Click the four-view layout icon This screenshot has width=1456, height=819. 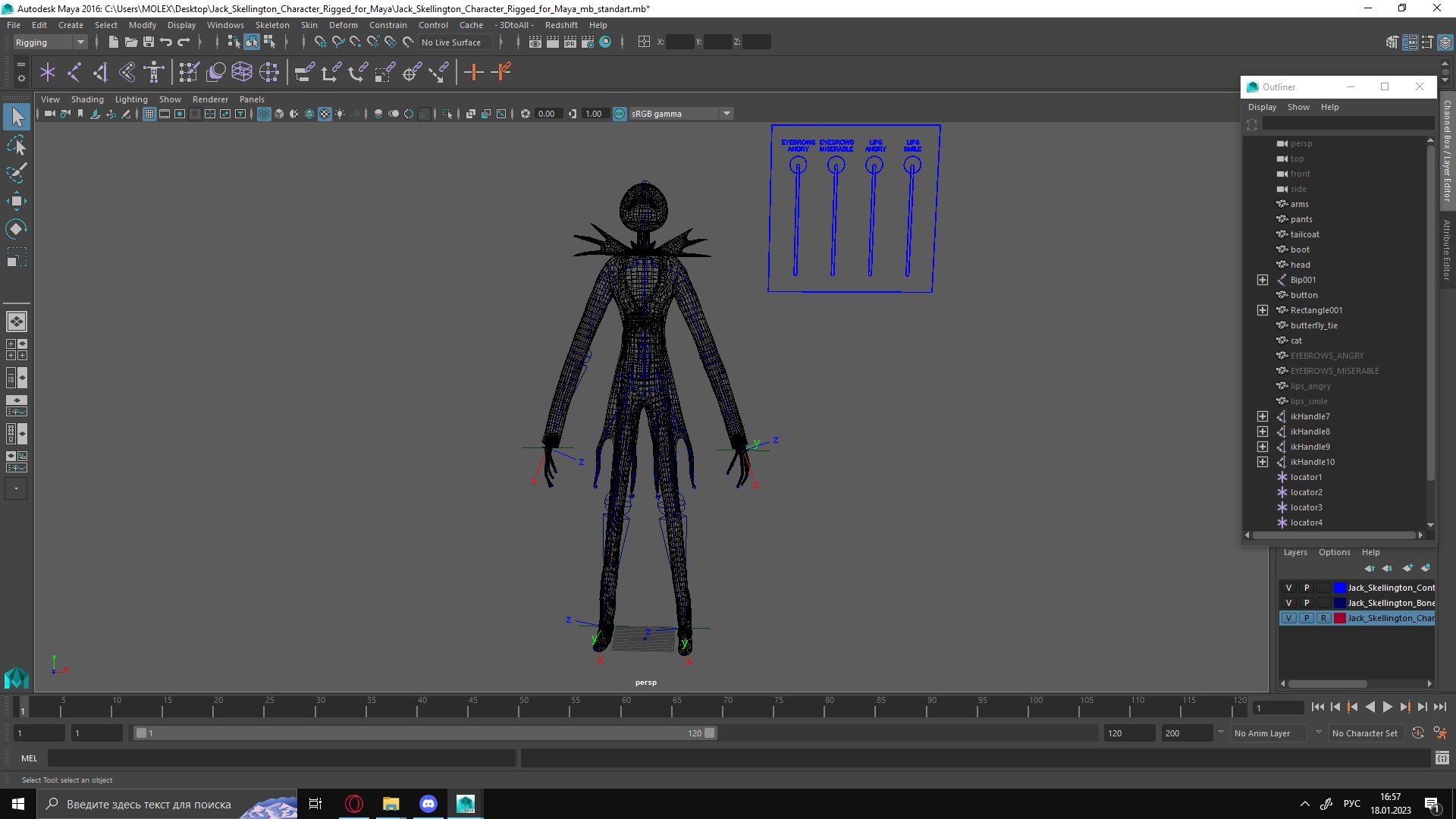coord(17,350)
